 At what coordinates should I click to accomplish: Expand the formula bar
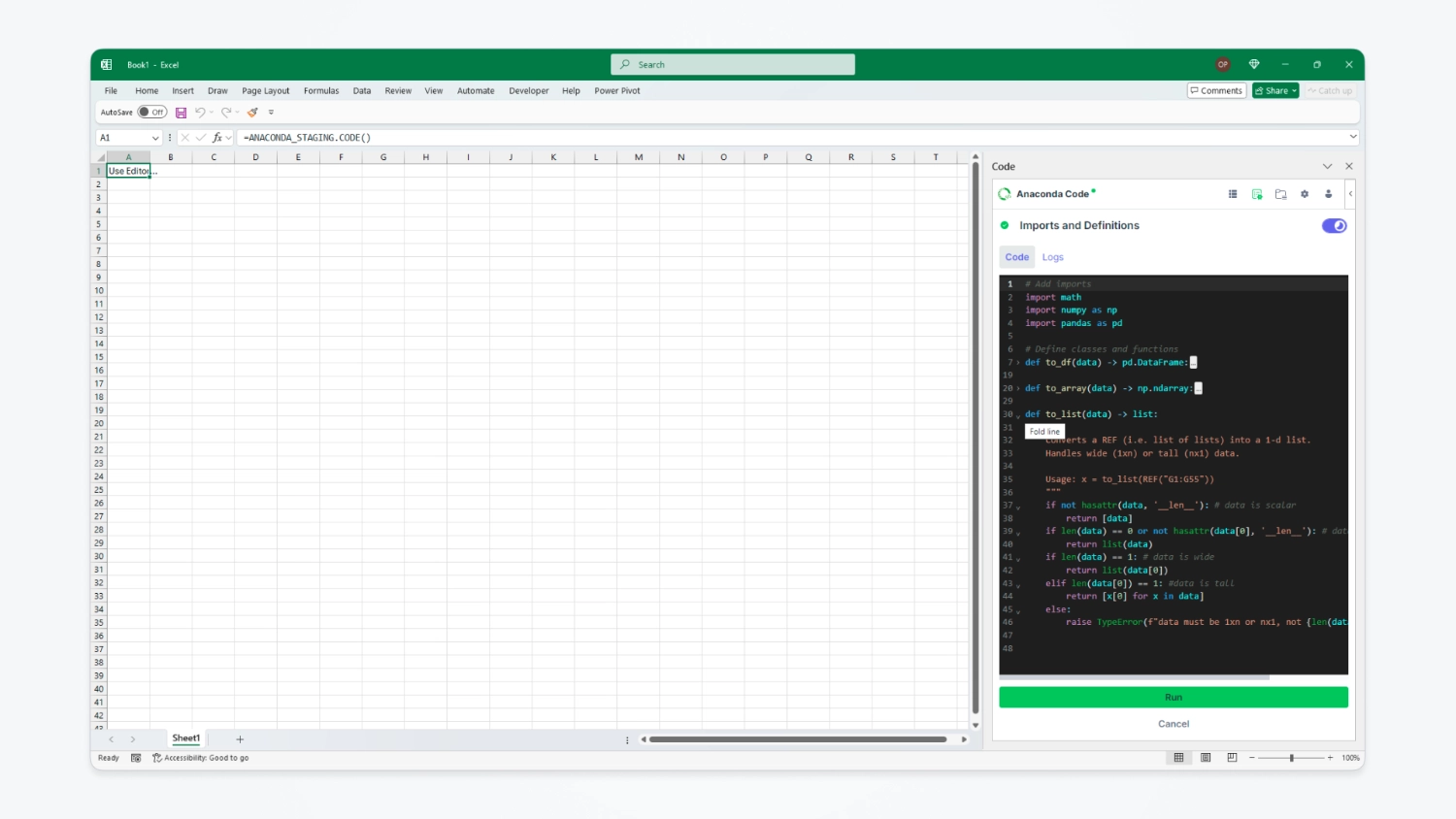(x=1352, y=137)
